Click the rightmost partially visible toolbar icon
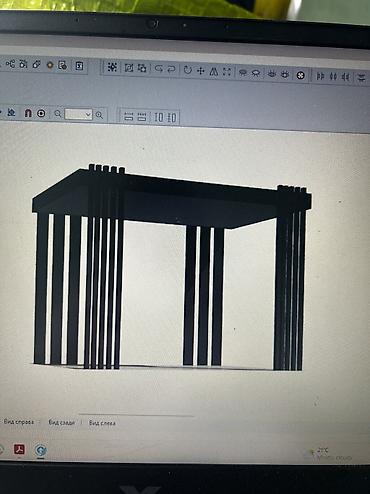 coord(362,78)
